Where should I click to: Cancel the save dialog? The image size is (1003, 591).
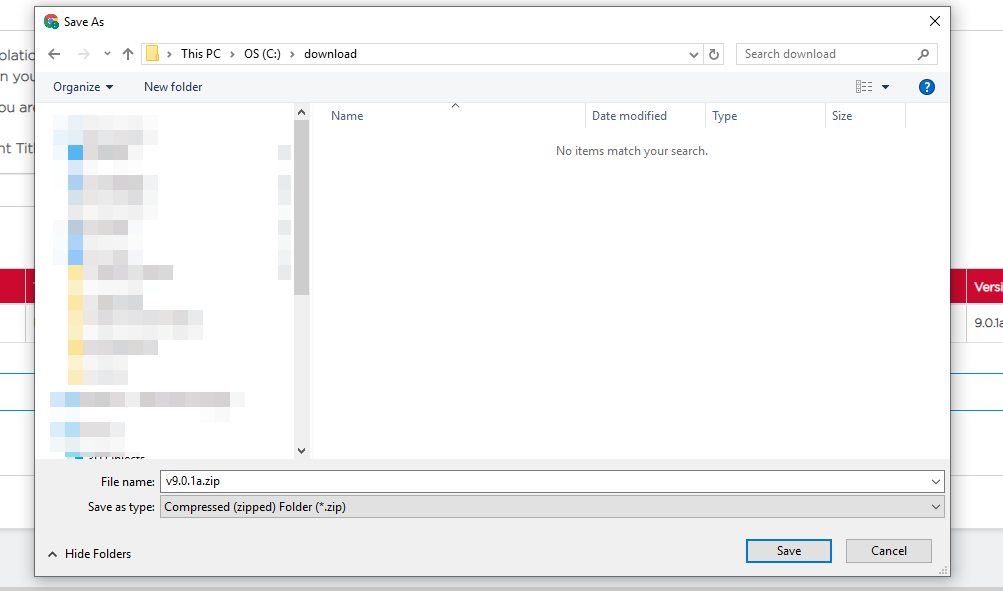(888, 550)
